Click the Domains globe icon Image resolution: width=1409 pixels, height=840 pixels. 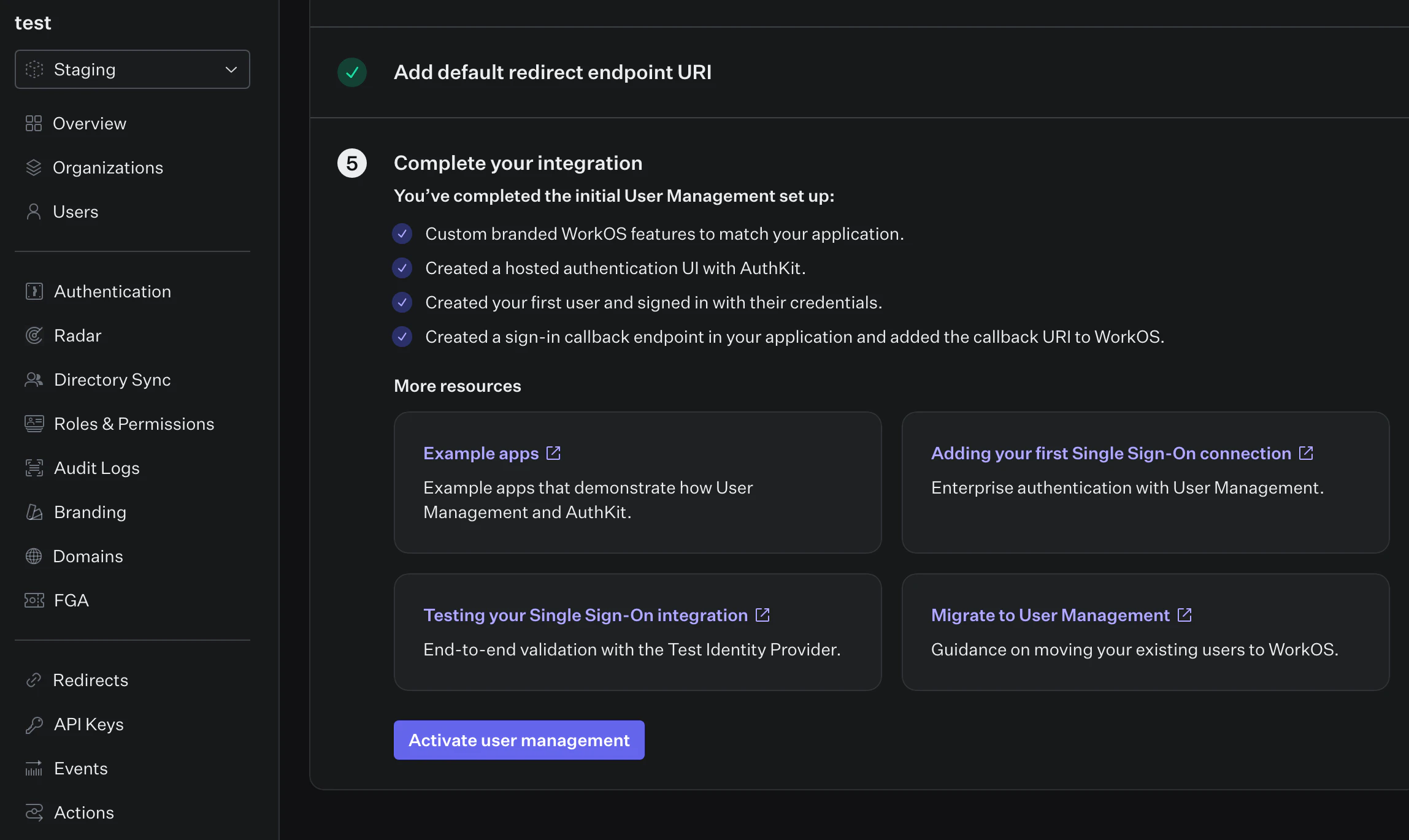point(34,556)
